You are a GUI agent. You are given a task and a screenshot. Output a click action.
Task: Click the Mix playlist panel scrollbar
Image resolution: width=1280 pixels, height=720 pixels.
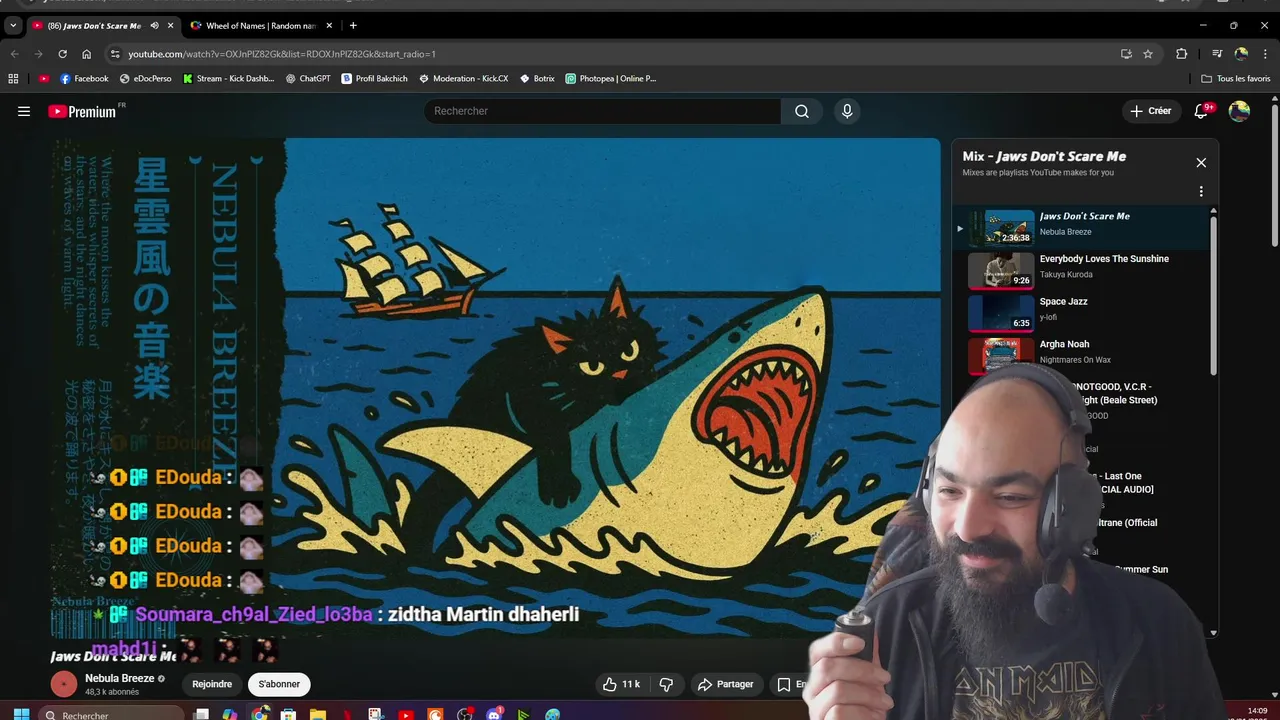pos(1214,295)
